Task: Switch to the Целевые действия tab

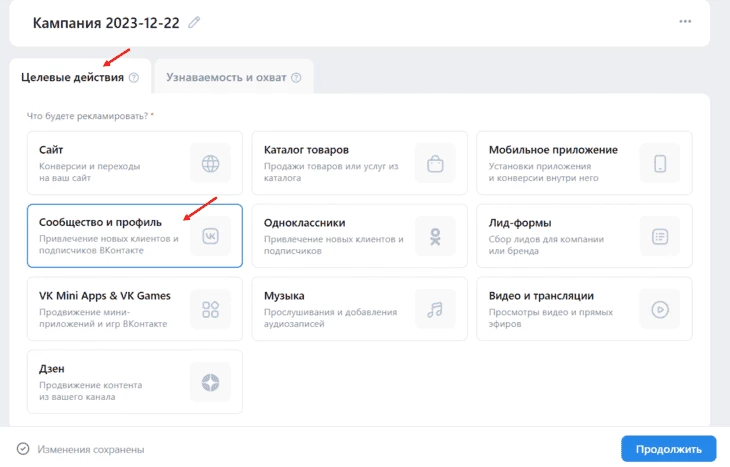Action: 80,77
